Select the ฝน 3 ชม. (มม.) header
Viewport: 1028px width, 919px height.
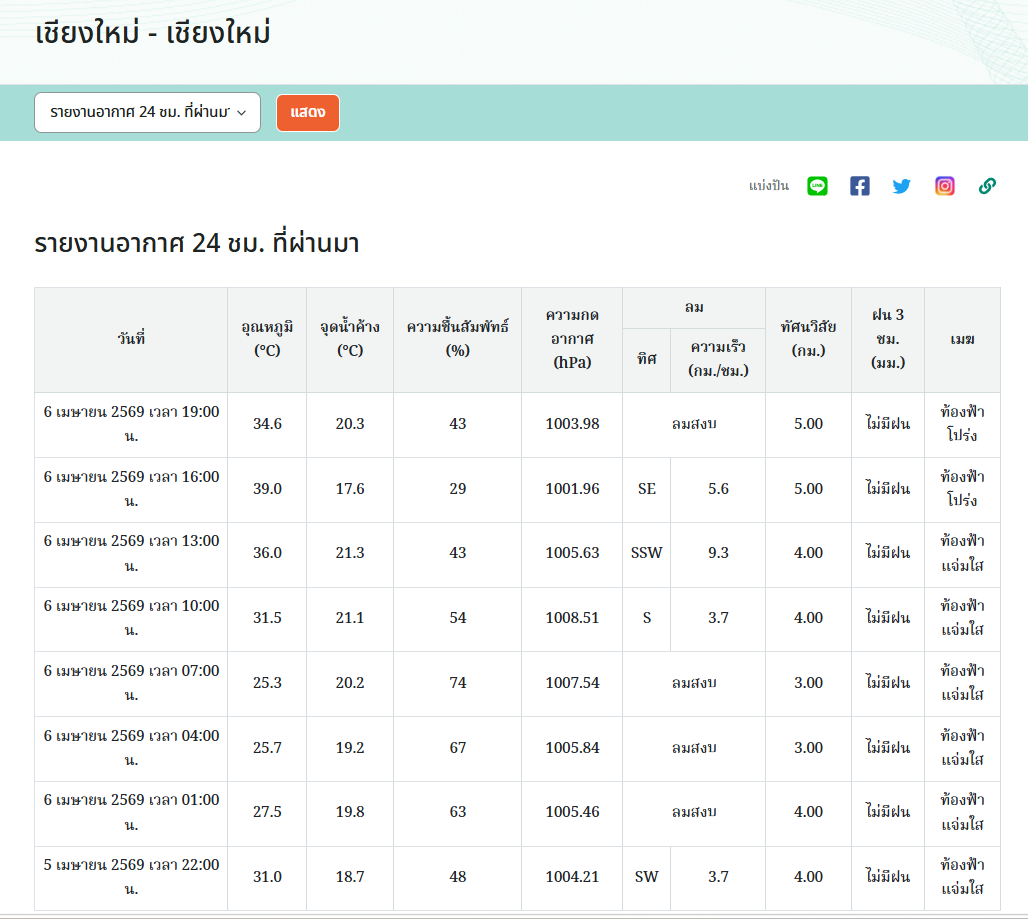pos(888,340)
